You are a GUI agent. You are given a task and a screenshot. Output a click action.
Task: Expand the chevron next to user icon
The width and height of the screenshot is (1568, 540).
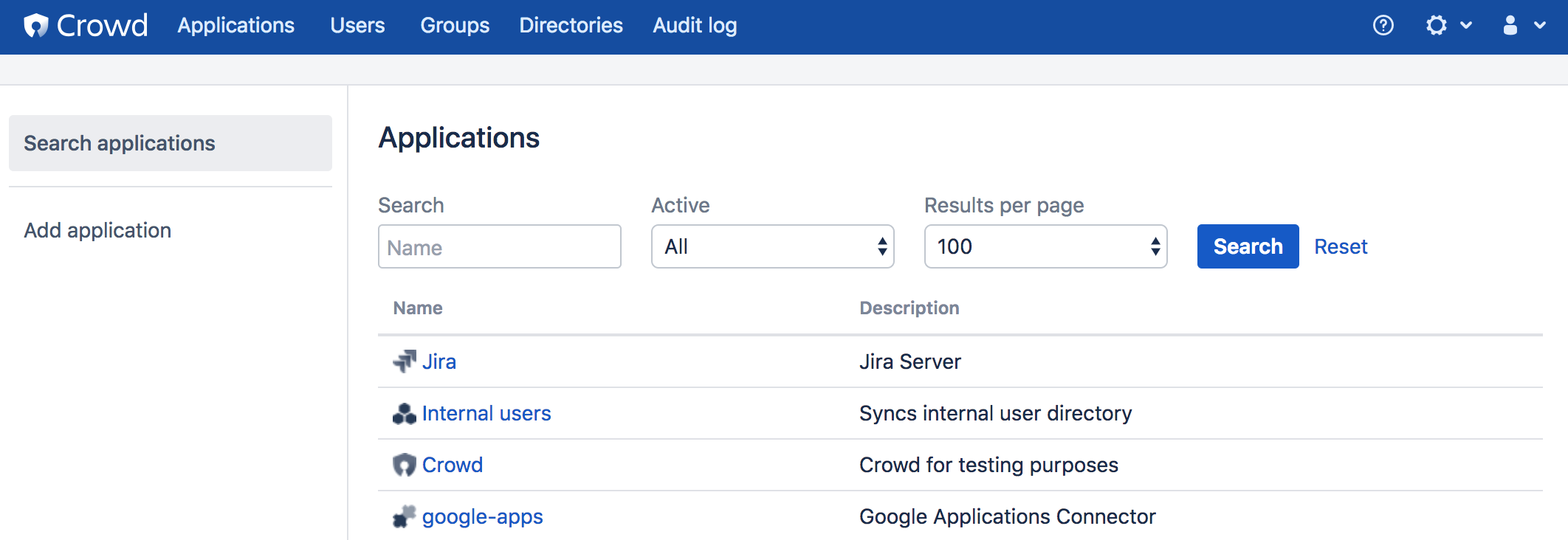pyautogui.click(x=1540, y=26)
